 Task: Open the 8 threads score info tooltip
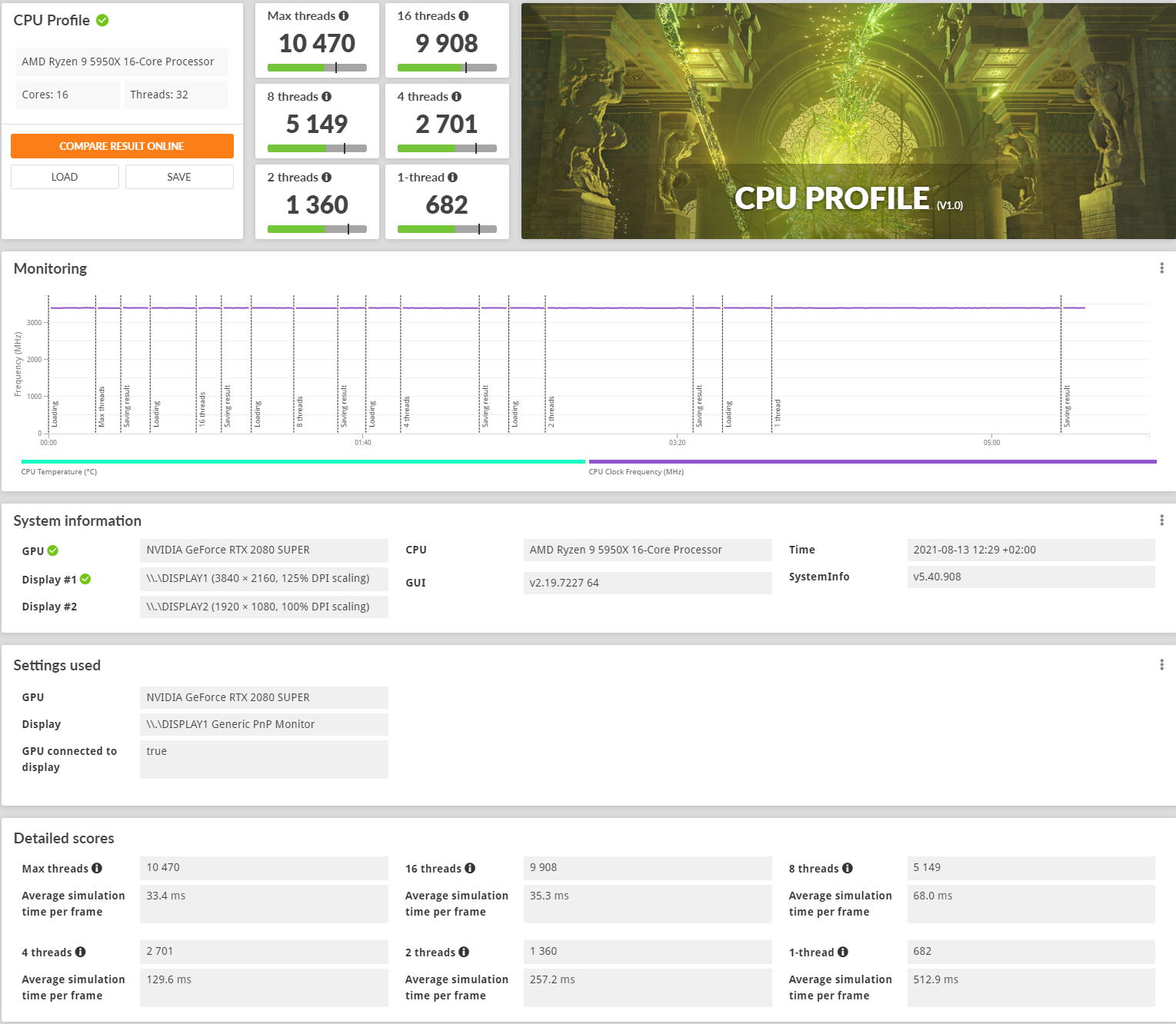[x=328, y=96]
